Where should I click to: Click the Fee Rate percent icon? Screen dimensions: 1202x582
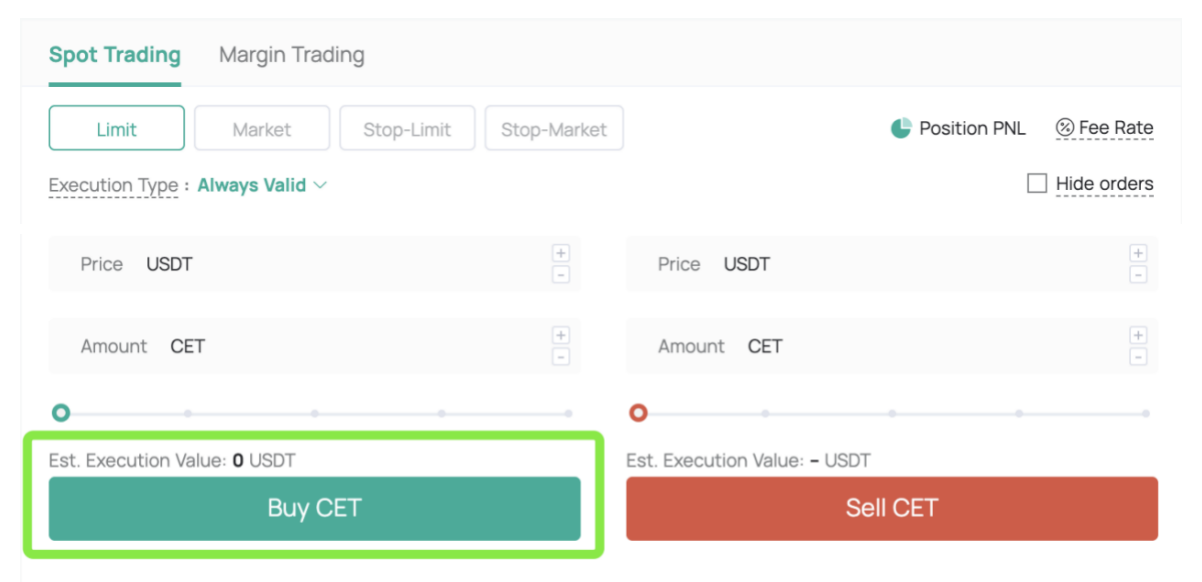(x=1065, y=128)
